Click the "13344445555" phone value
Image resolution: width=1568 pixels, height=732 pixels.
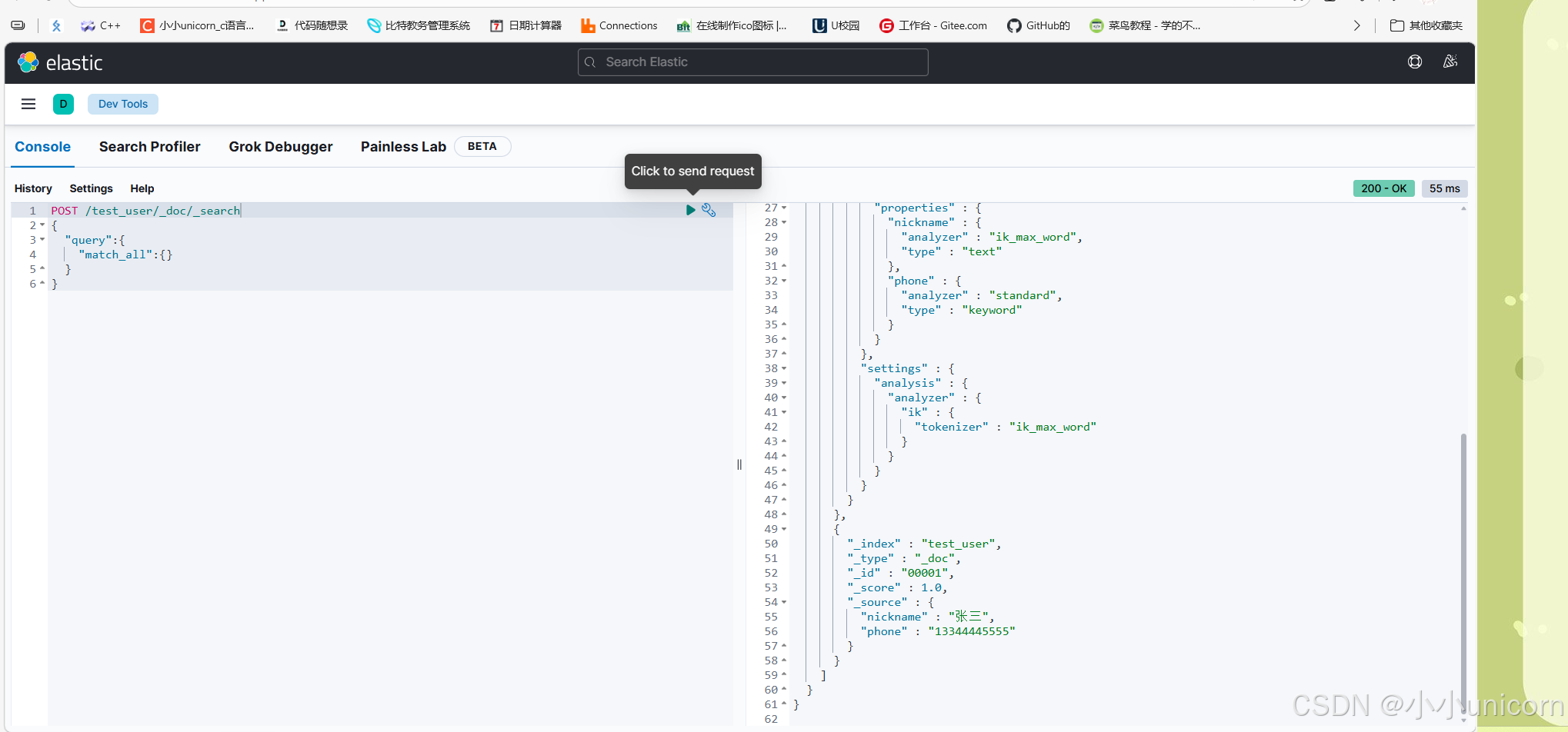tap(972, 631)
